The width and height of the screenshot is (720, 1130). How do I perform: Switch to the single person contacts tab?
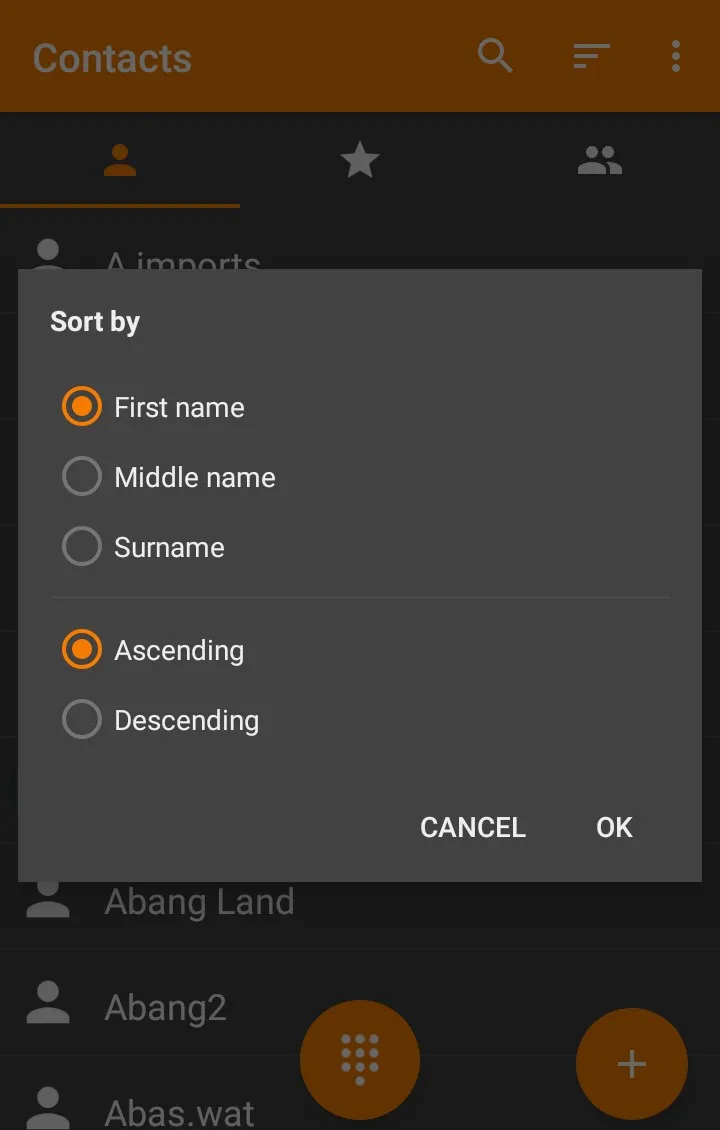click(120, 160)
